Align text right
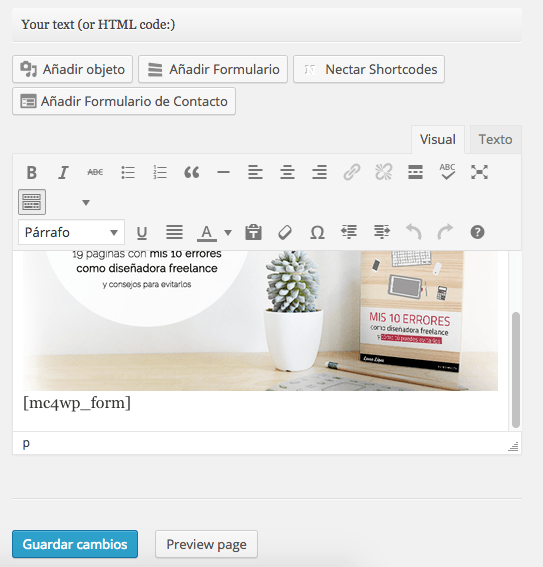 [x=320, y=172]
